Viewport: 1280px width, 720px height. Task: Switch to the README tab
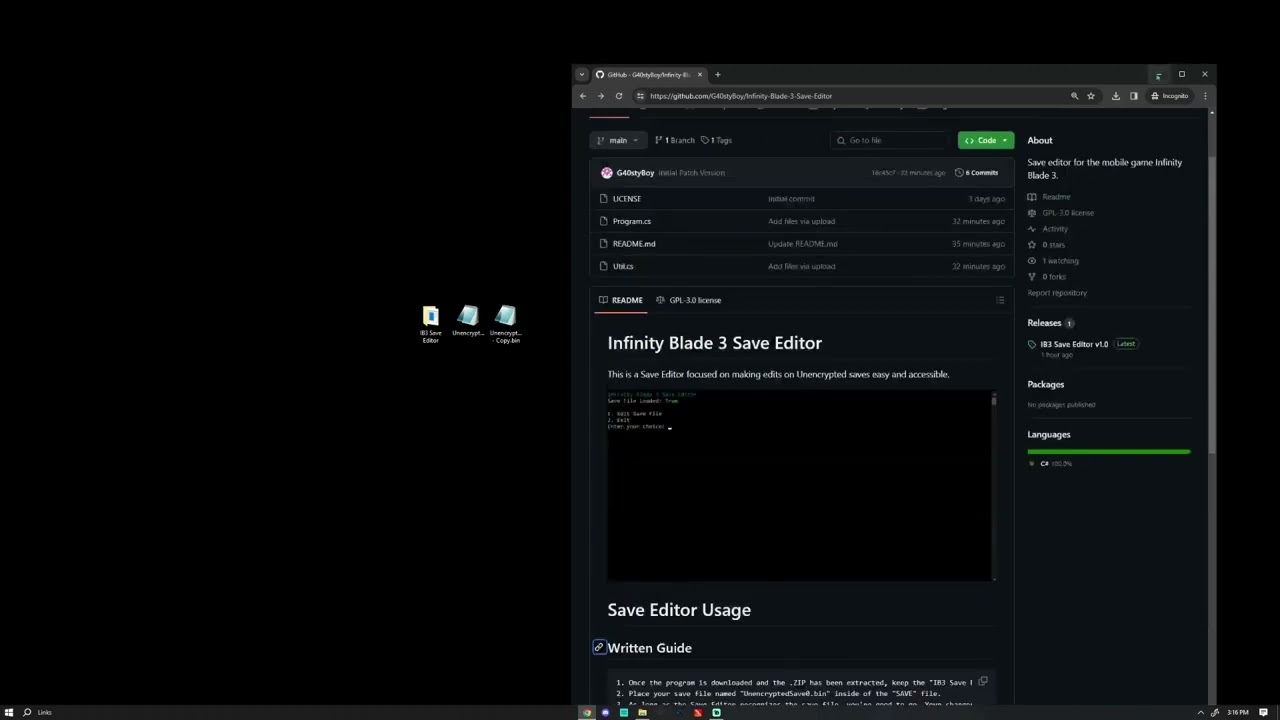(620, 300)
